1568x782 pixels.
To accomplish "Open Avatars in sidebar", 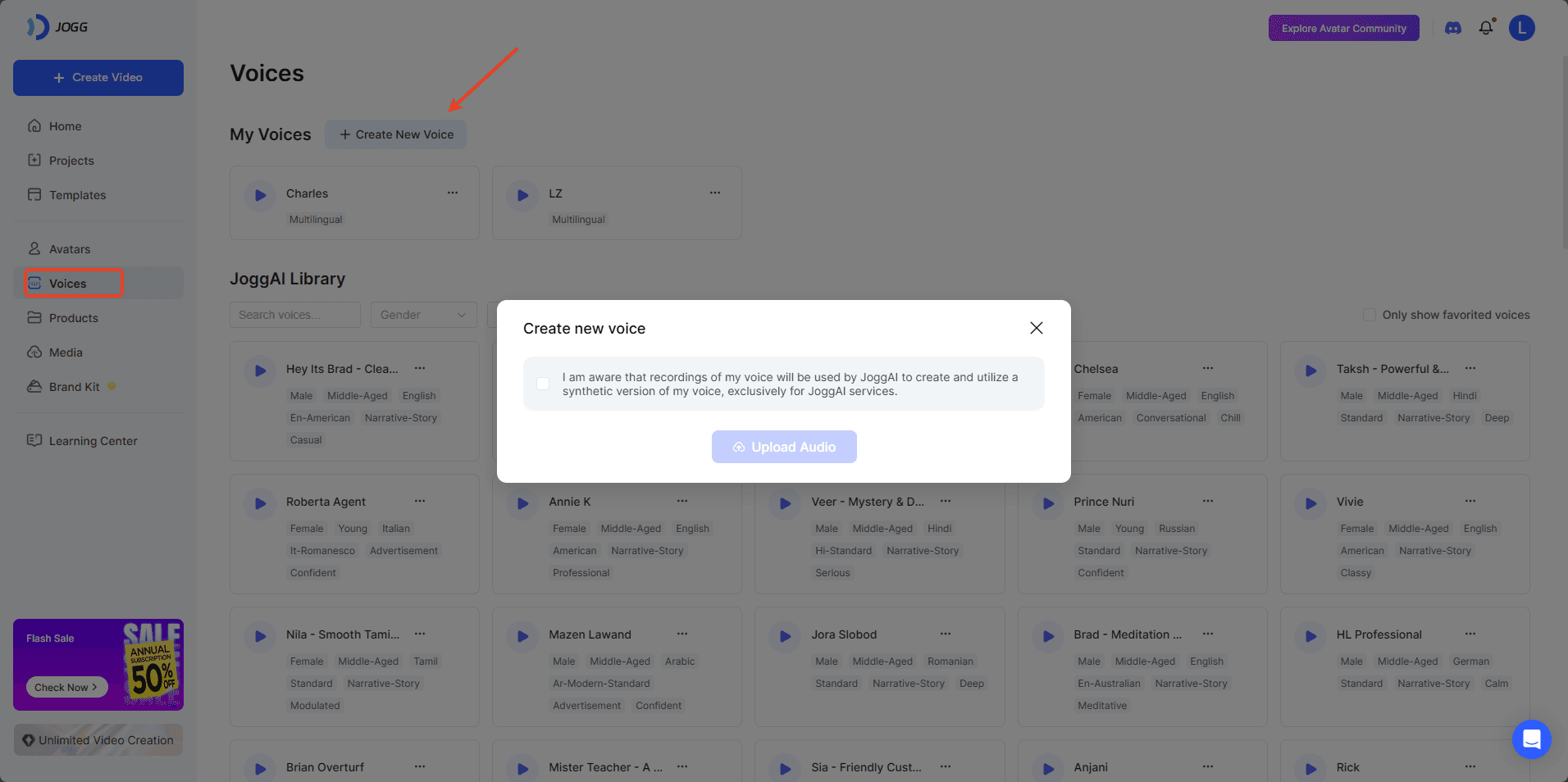I will pos(98,249).
